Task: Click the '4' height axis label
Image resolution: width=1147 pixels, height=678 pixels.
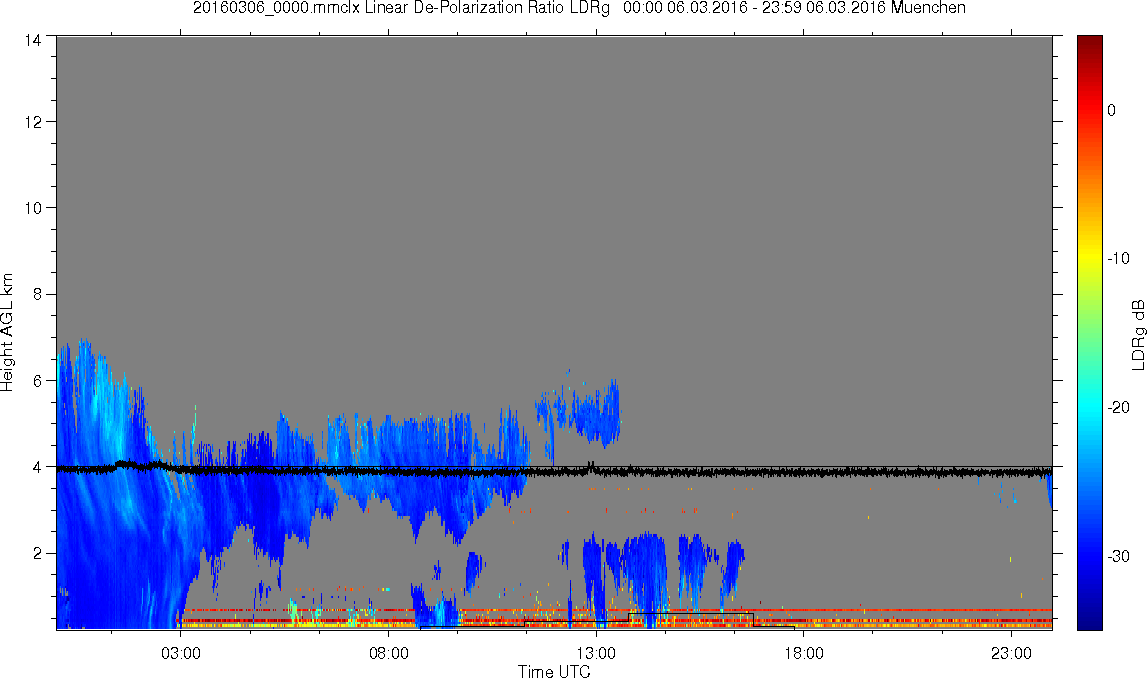Action: click(37, 467)
